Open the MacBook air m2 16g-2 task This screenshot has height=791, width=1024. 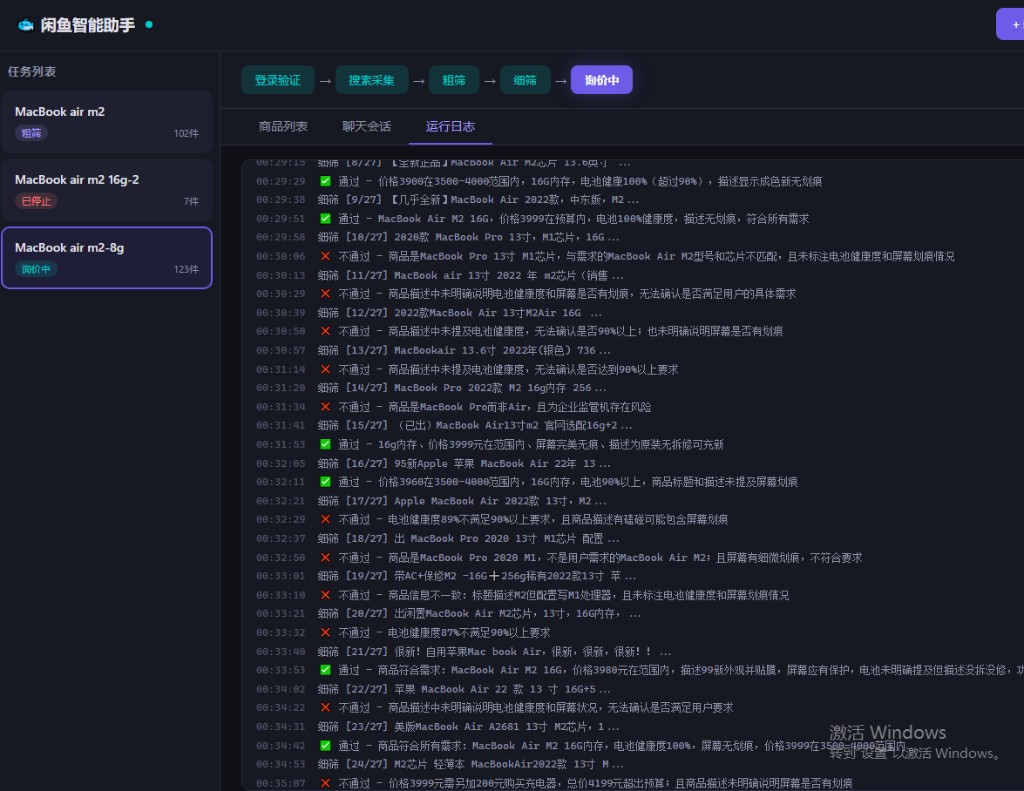[x=106, y=190]
